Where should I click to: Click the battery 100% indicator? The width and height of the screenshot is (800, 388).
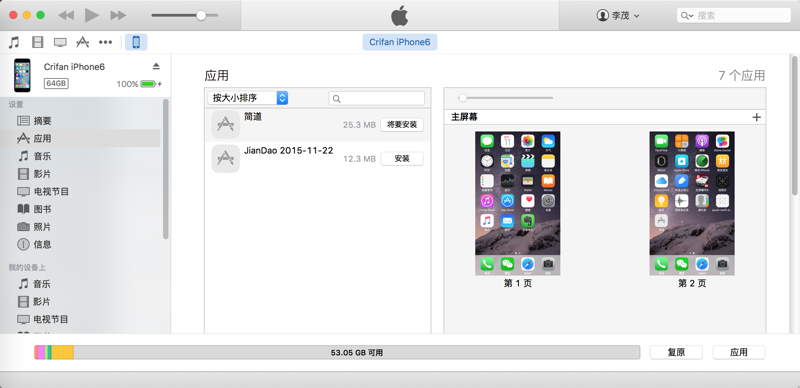click(139, 84)
